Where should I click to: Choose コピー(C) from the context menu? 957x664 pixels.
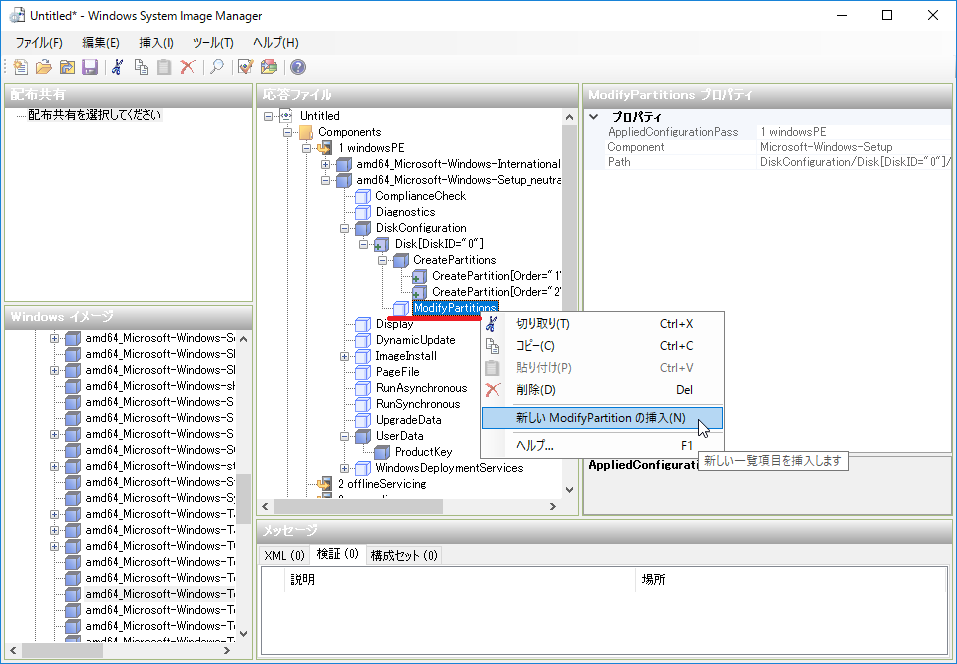(602, 346)
